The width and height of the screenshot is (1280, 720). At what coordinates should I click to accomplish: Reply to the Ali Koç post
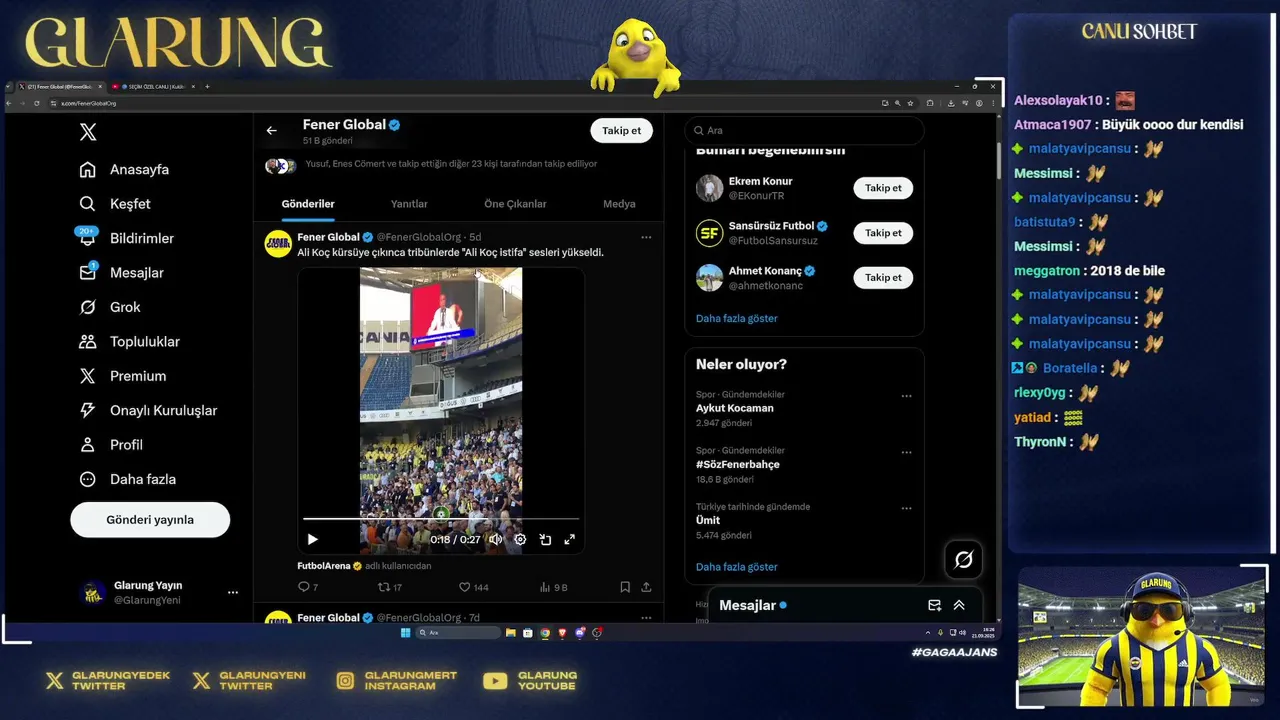click(x=308, y=587)
